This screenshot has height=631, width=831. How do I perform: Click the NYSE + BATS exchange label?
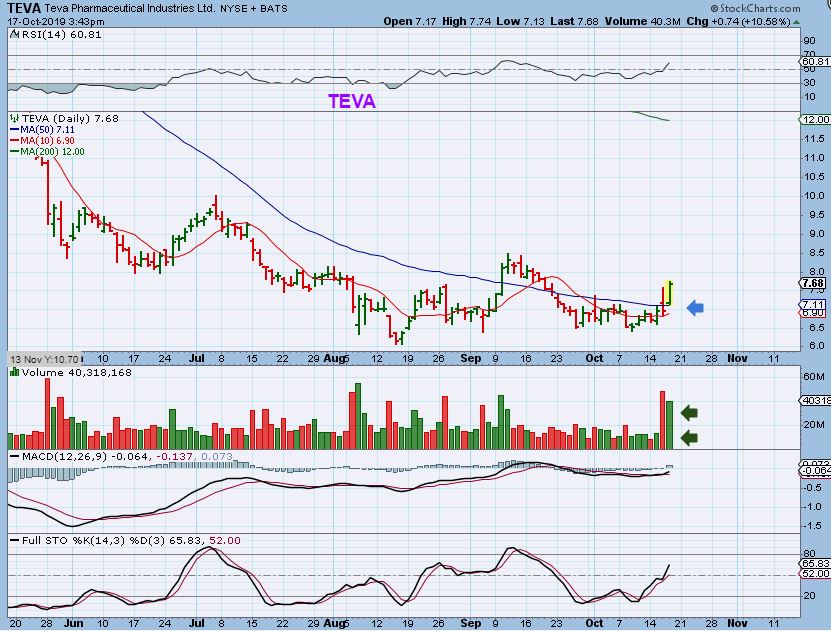pyautogui.click(x=254, y=8)
